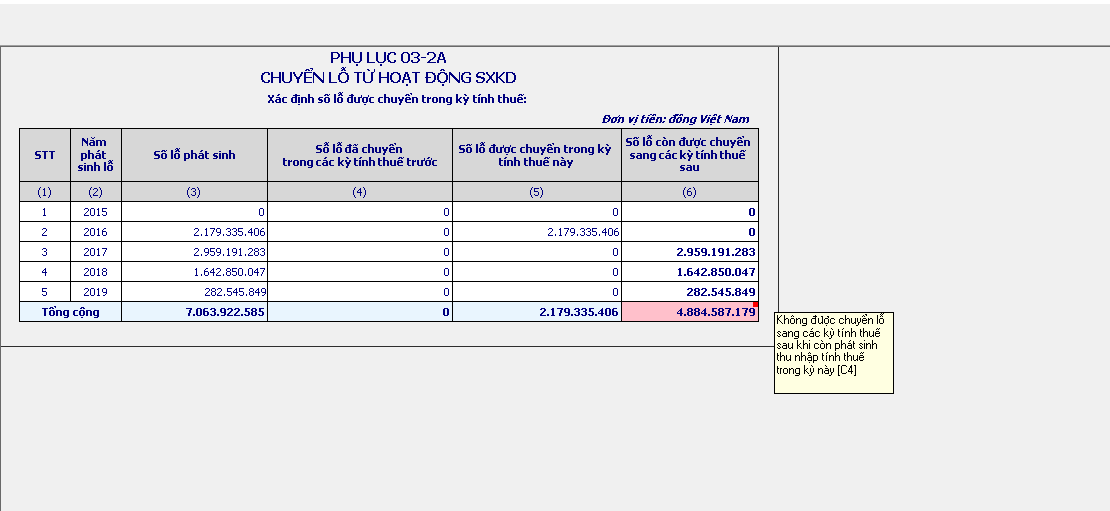1110x511 pixels.
Task: Select the 2016 previously carried loss cell
Action: [x=359, y=232]
